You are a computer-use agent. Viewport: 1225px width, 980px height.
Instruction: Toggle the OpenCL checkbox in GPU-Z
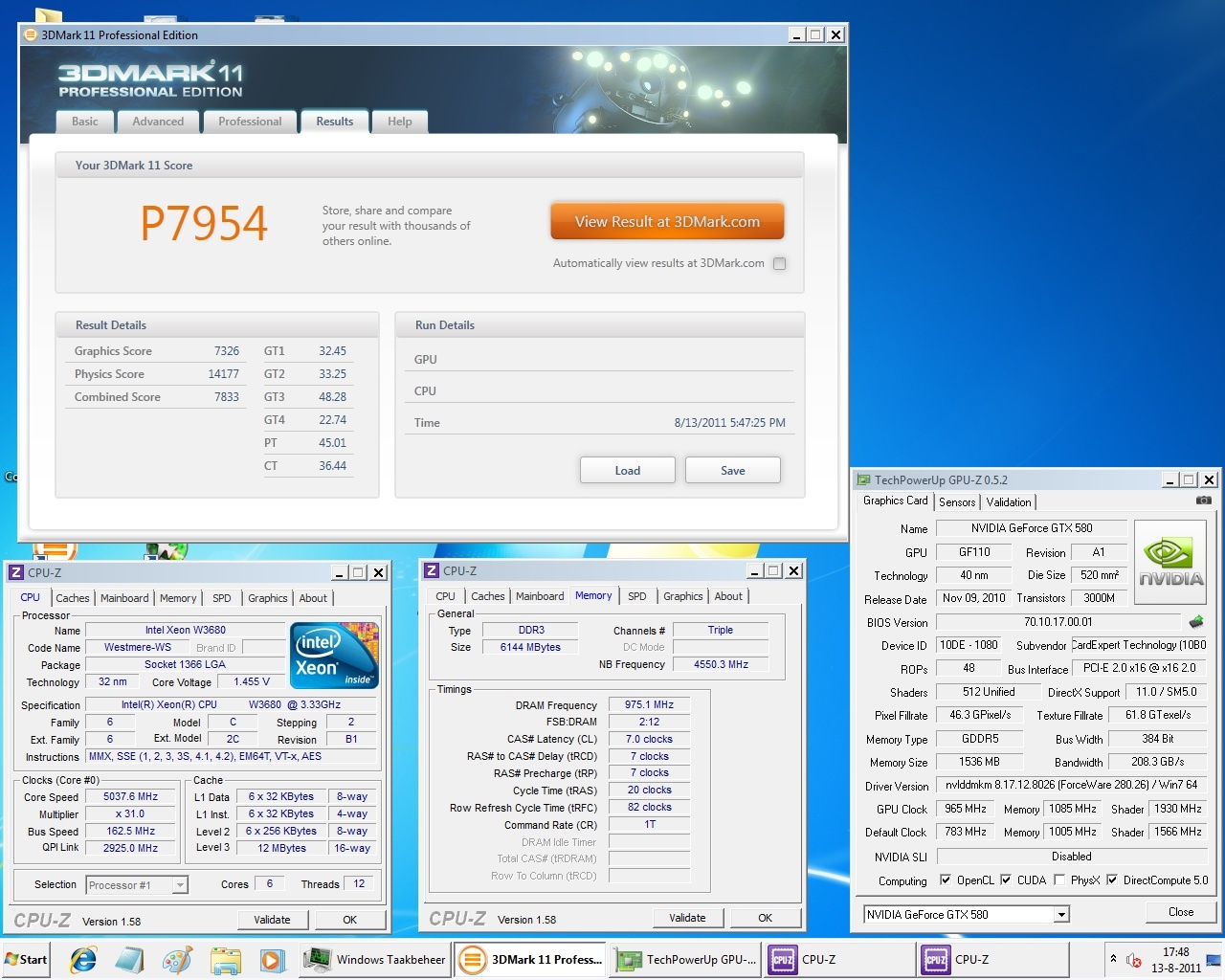tap(946, 880)
